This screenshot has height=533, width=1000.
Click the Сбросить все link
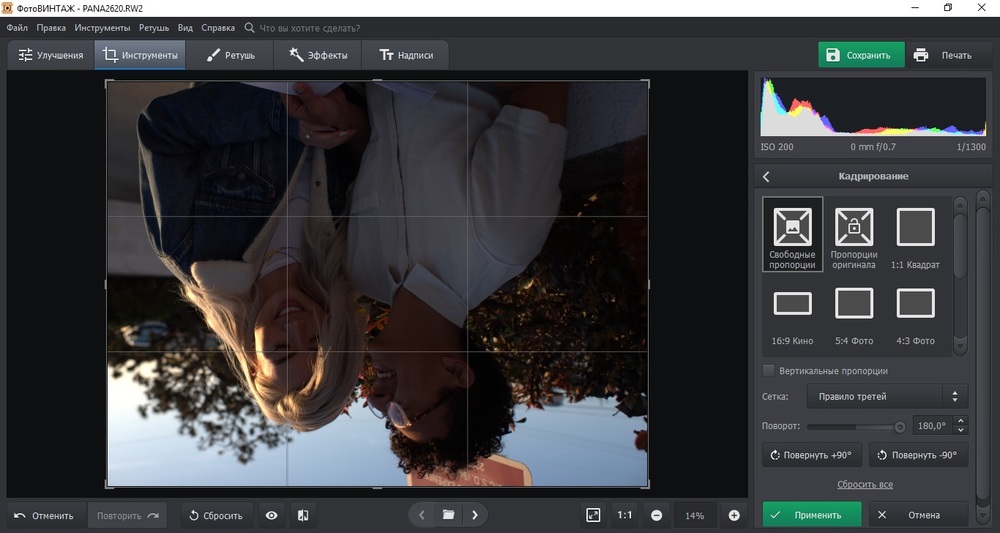click(864, 484)
